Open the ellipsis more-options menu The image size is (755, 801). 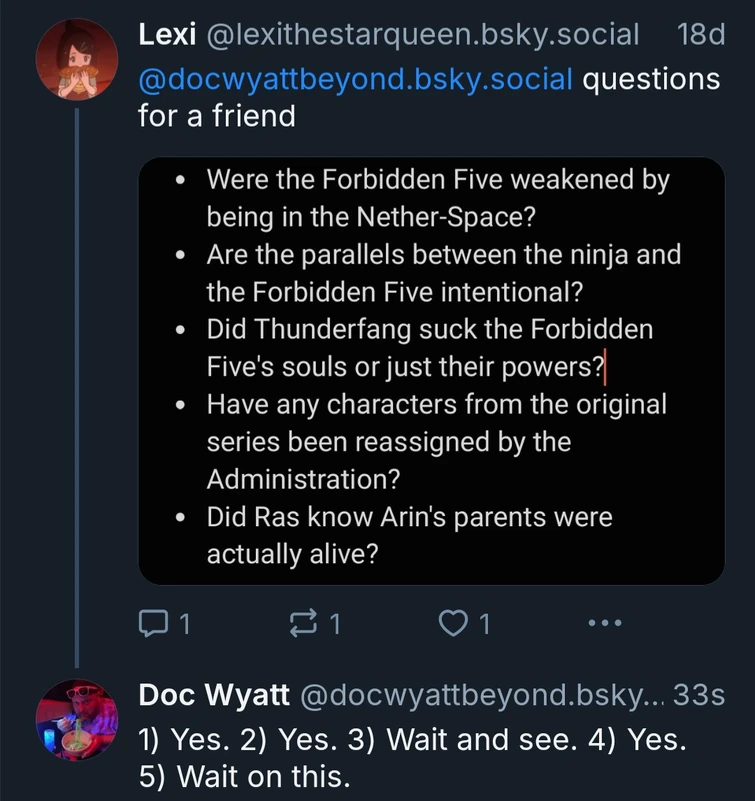[x=605, y=622]
